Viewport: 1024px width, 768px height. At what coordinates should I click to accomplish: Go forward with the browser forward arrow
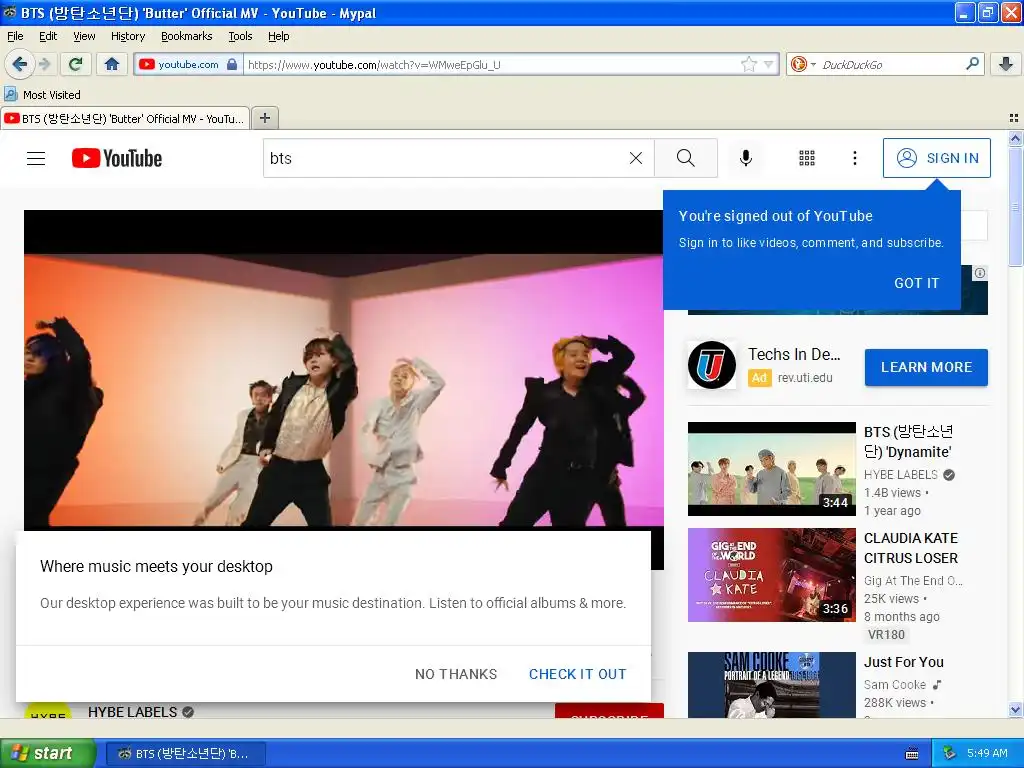point(44,64)
